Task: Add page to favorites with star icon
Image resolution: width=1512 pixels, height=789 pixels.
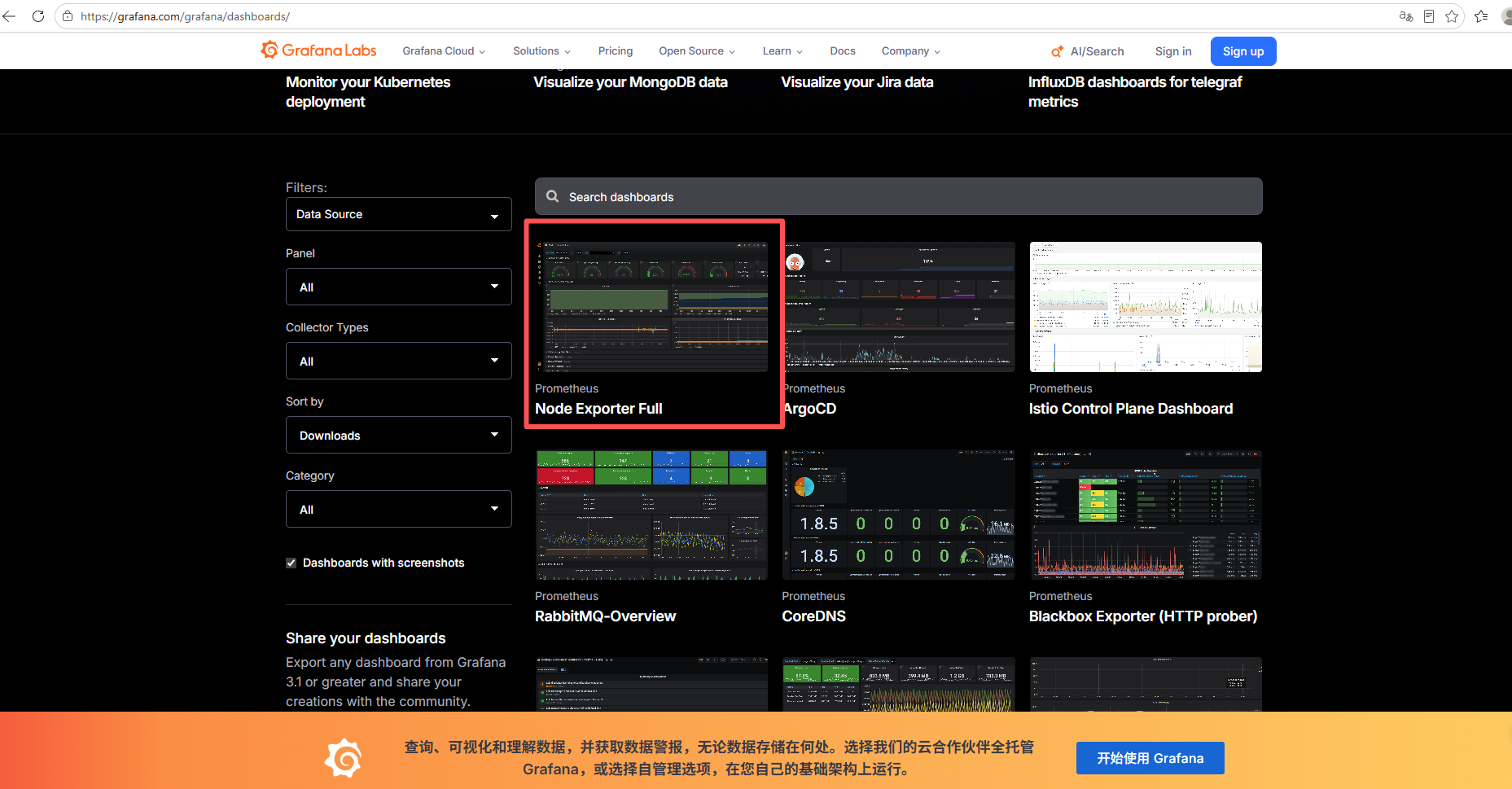Action: pyautogui.click(x=1452, y=16)
